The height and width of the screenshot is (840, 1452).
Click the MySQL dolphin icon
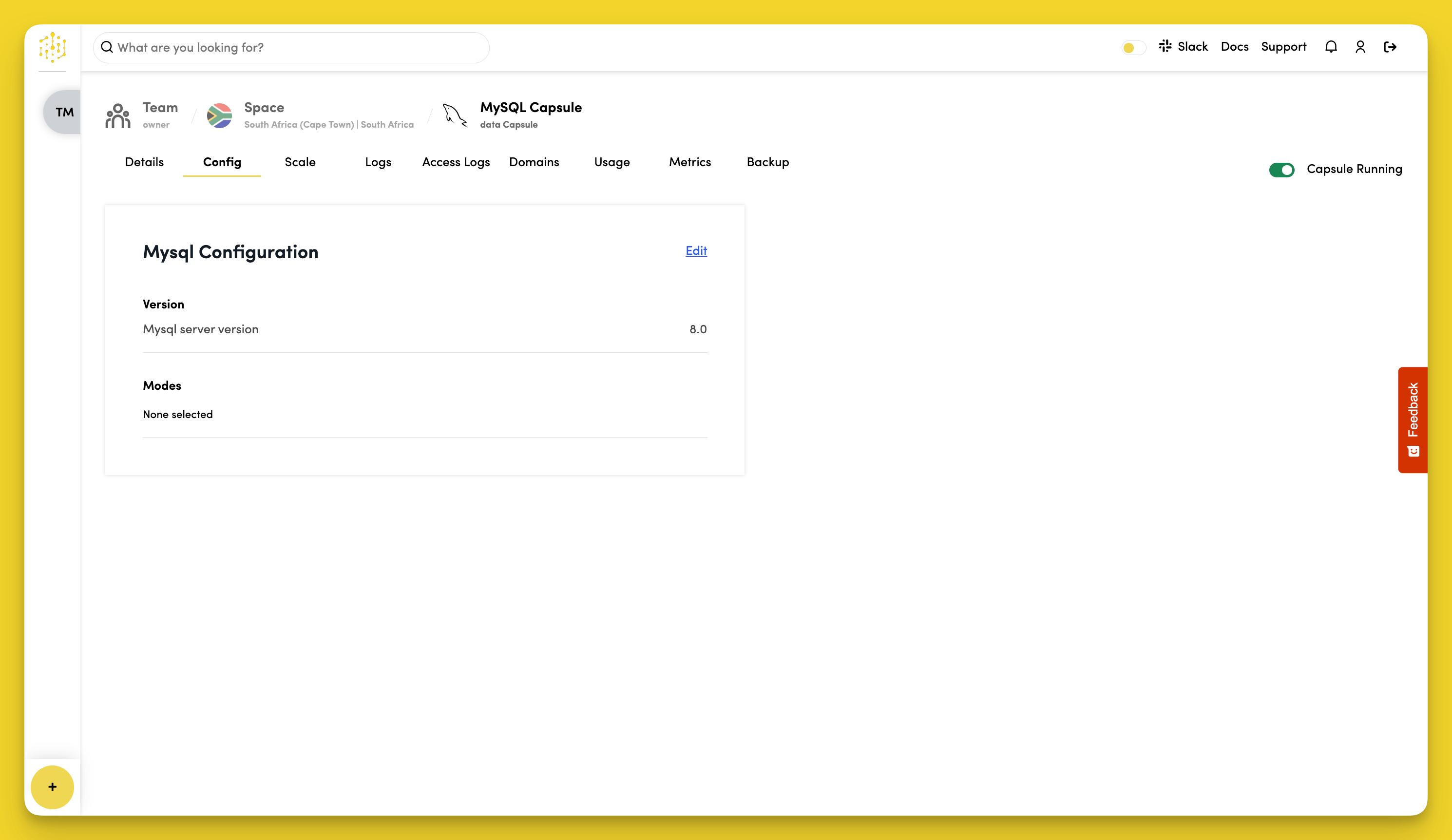tap(455, 115)
